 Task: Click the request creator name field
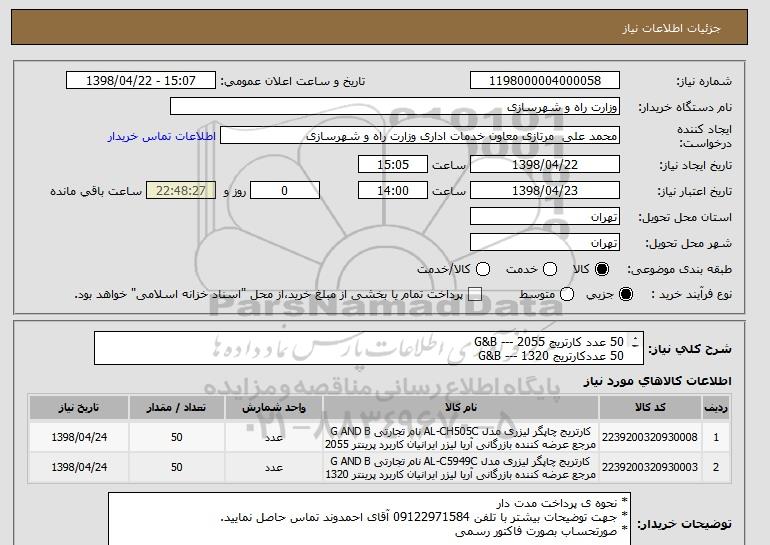pos(420,136)
